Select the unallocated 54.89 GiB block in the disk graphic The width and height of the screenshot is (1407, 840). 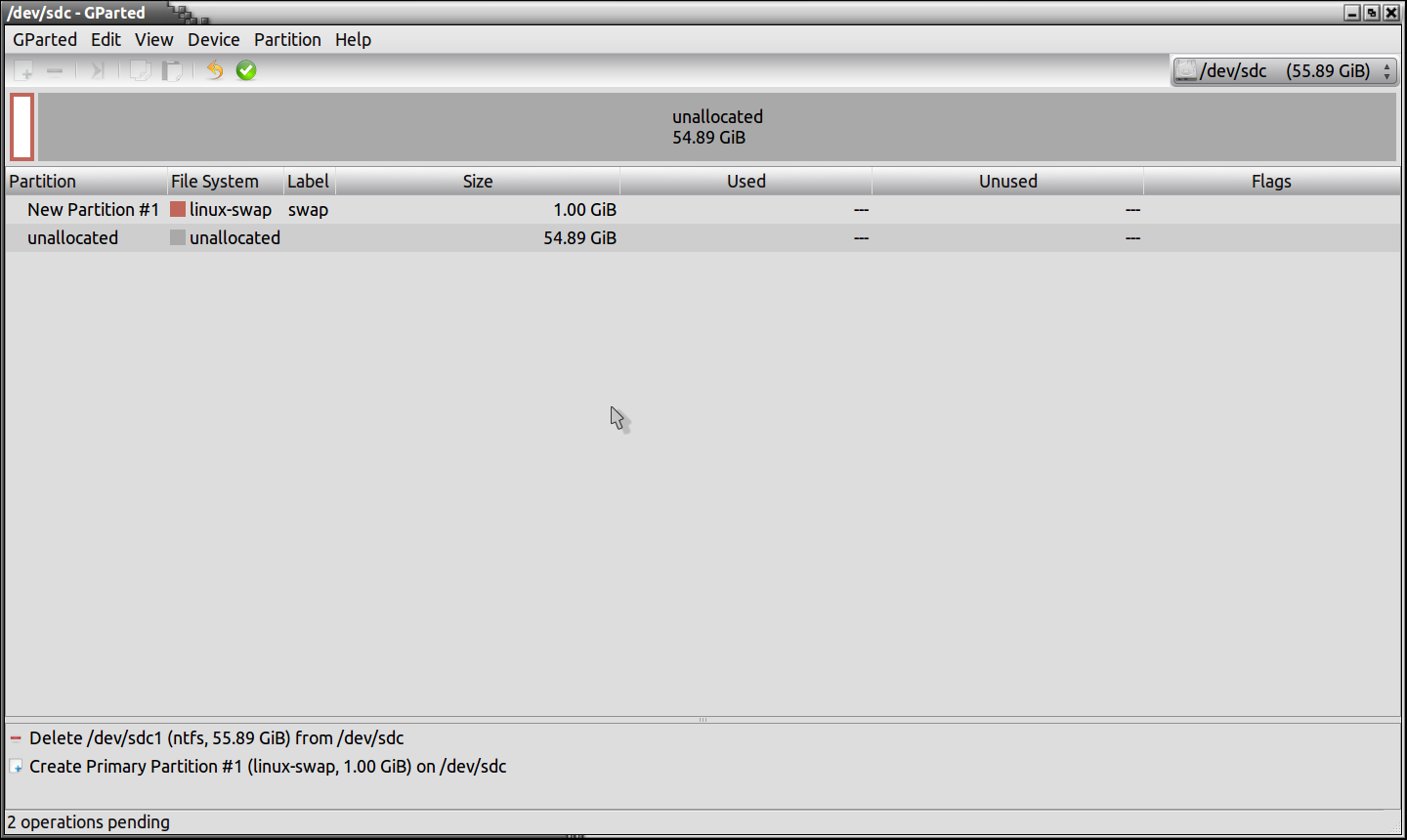716,127
